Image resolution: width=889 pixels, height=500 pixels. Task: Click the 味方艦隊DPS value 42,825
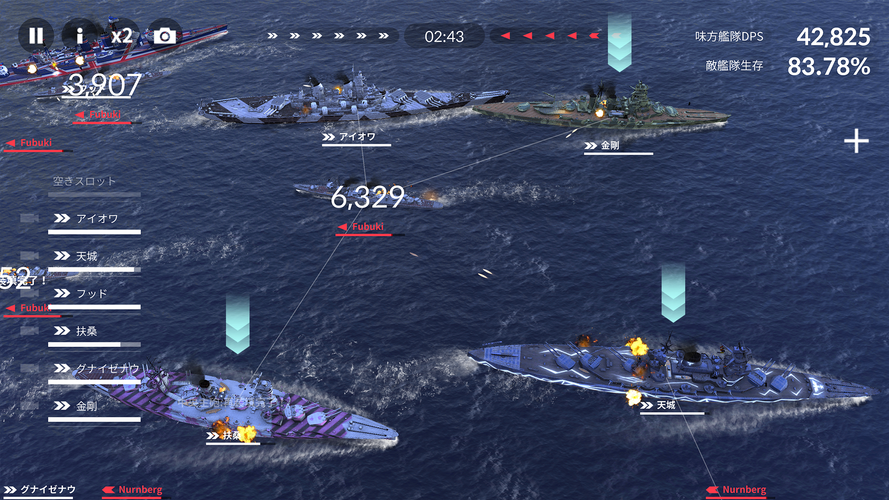pos(833,37)
